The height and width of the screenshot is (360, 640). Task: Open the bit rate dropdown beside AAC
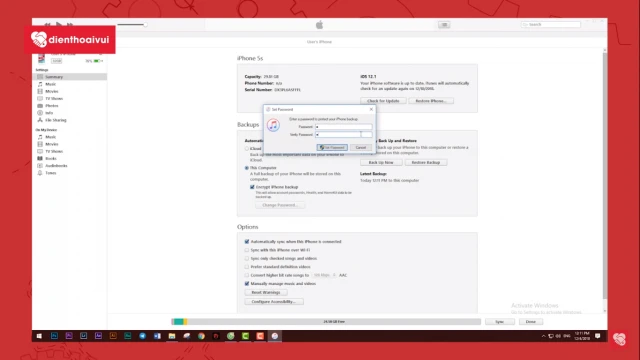click(x=324, y=275)
